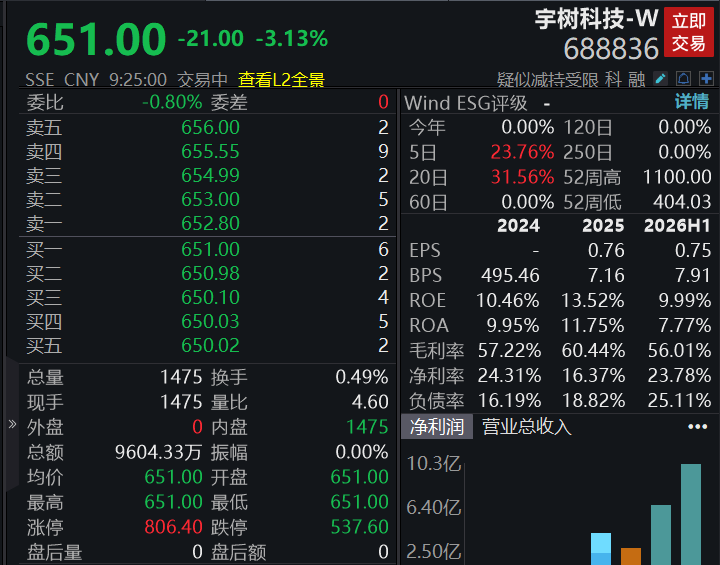
Task: Click the 52周高 value 1100.00
Action: pyautogui.click(x=677, y=177)
